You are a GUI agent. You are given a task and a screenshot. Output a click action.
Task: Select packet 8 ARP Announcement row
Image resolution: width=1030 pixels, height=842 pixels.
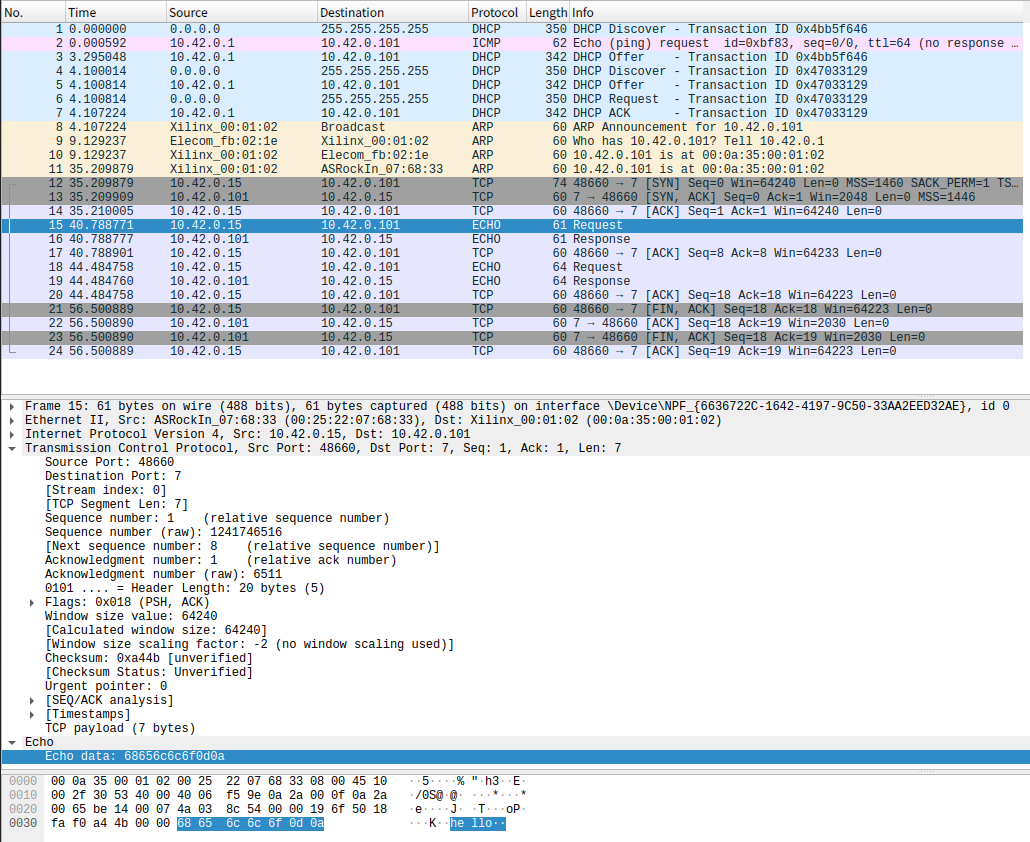[x=512, y=127]
